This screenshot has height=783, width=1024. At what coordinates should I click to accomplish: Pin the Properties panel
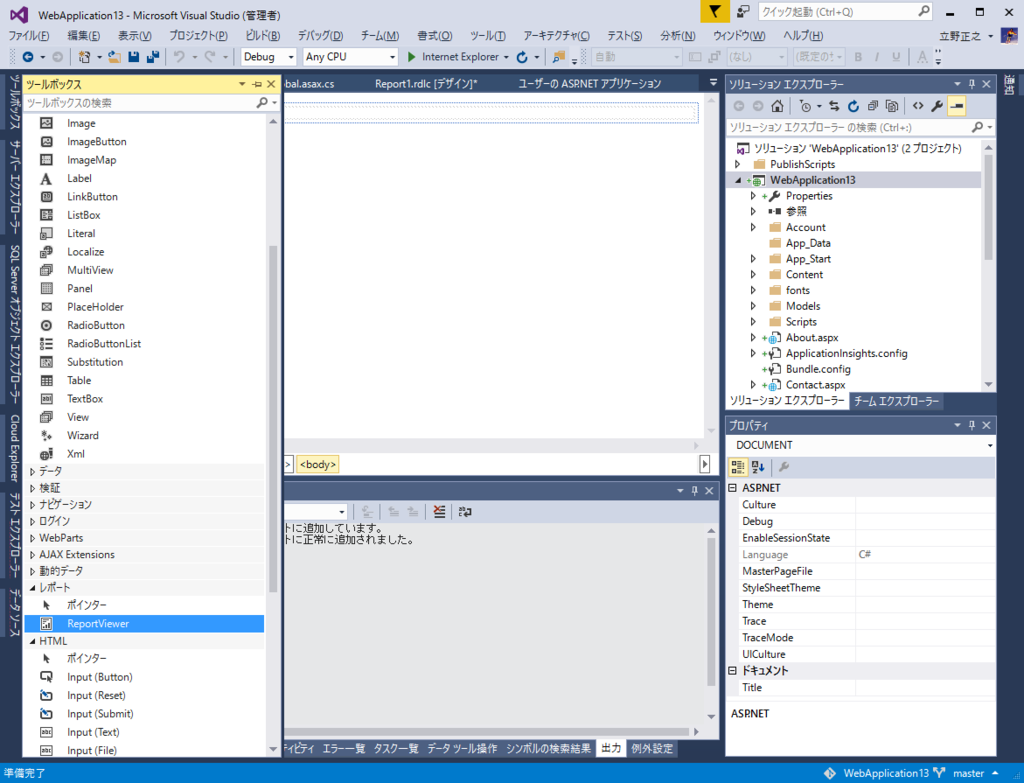(x=972, y=425)
